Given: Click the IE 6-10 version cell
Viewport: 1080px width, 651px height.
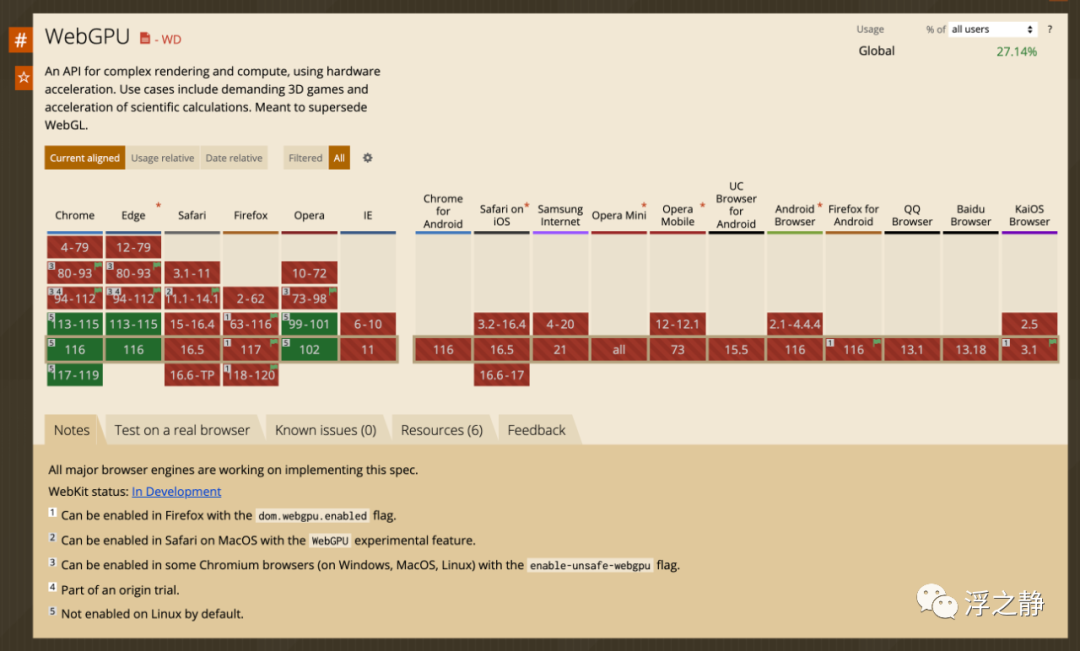Looking at the screenshot, I should 368,324.
